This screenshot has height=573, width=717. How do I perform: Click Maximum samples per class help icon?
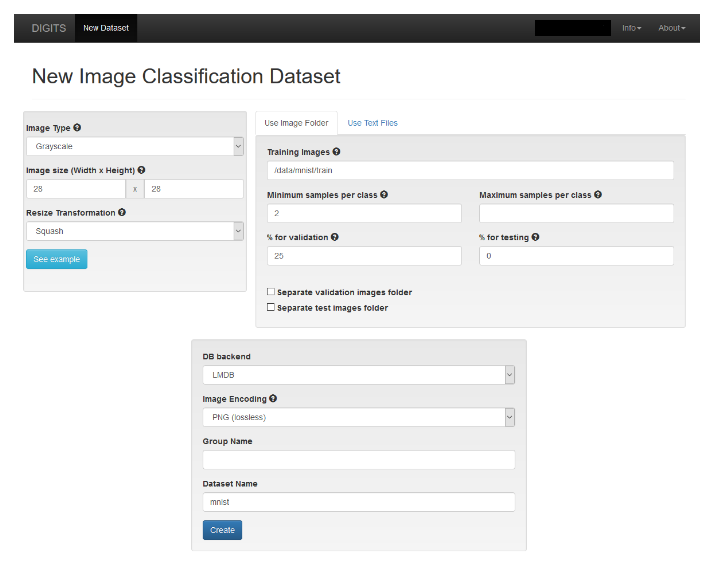[x=598, y=195]
